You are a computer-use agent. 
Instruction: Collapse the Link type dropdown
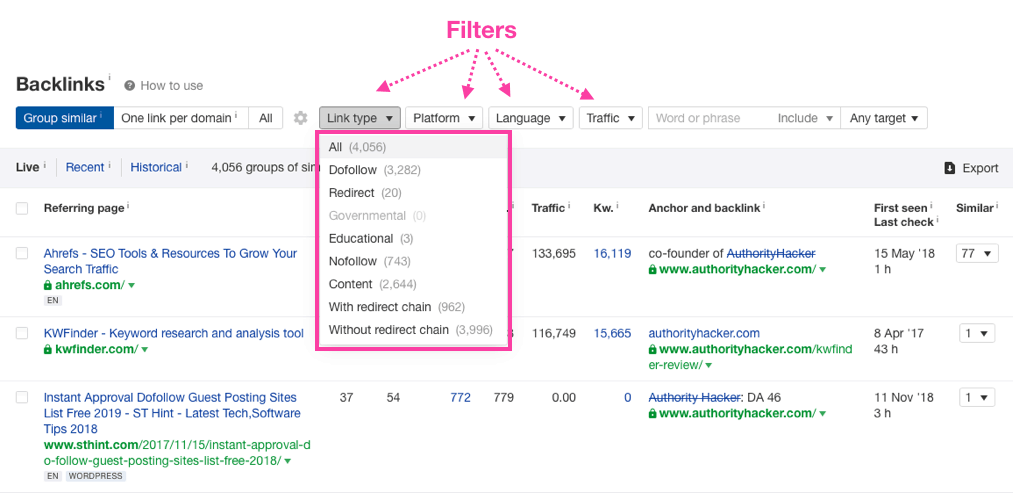pyautogui.click(x=360, y=118)
